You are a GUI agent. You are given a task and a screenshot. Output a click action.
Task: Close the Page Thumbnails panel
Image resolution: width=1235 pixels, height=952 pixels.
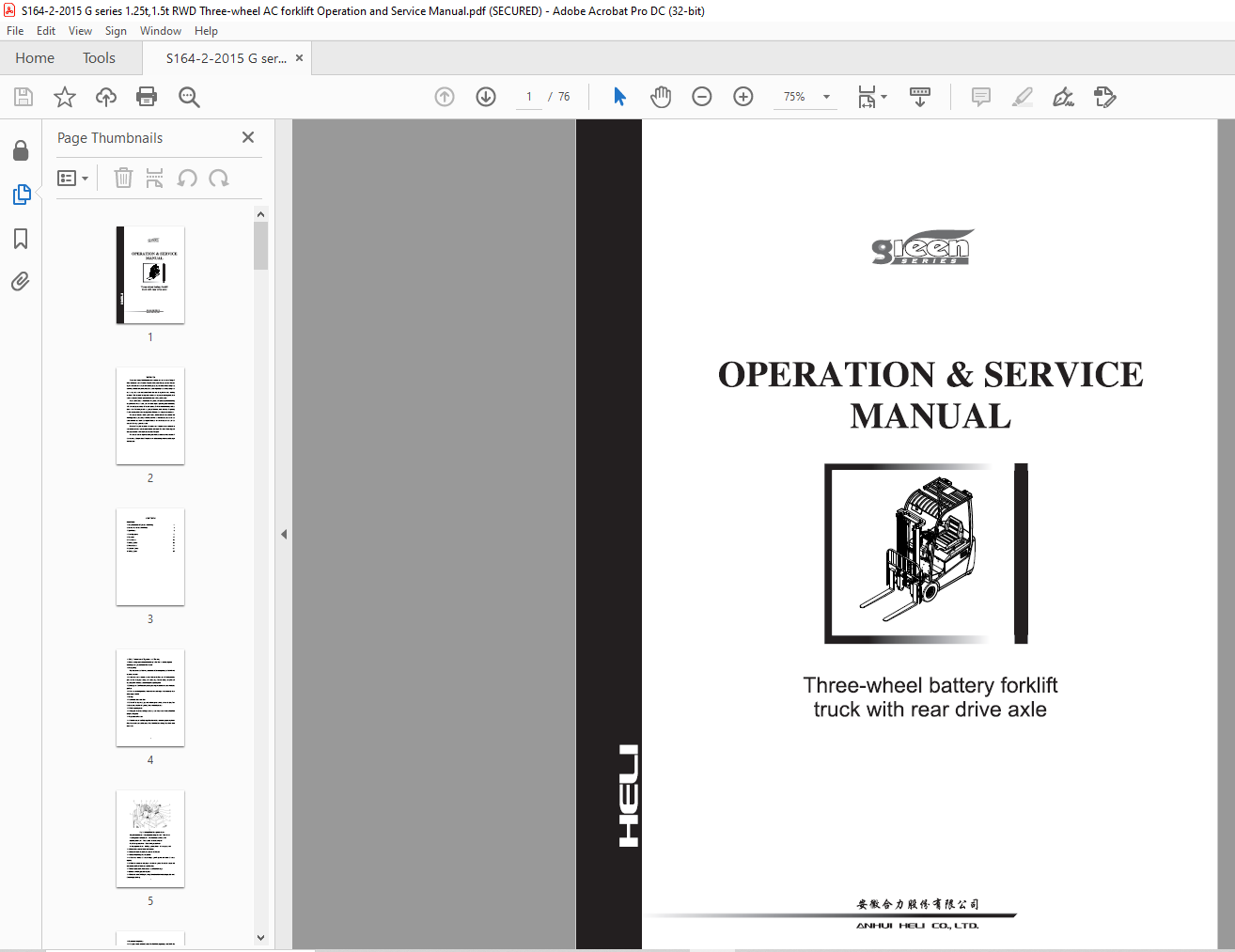[248, 137]
